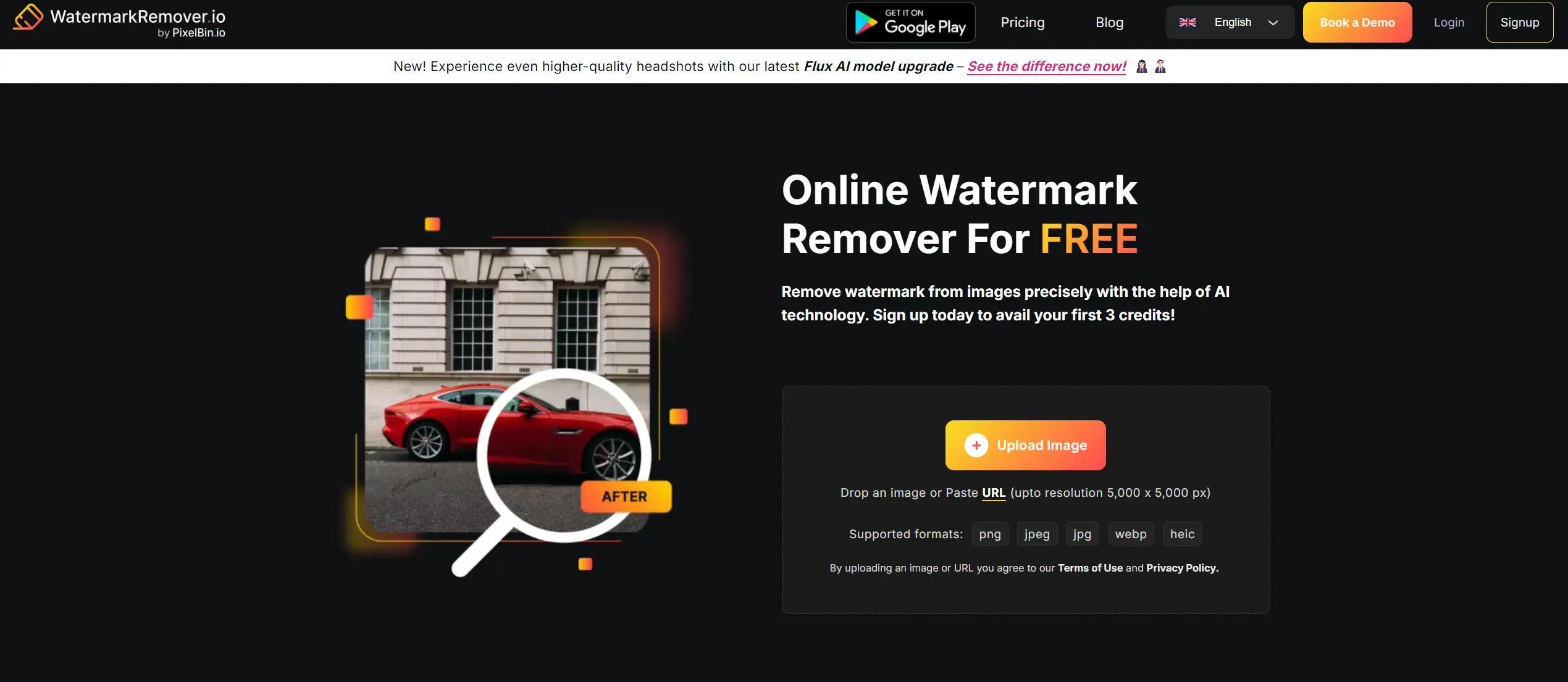
Task: Click the Pricing menu item
Action: [1022, 22]
